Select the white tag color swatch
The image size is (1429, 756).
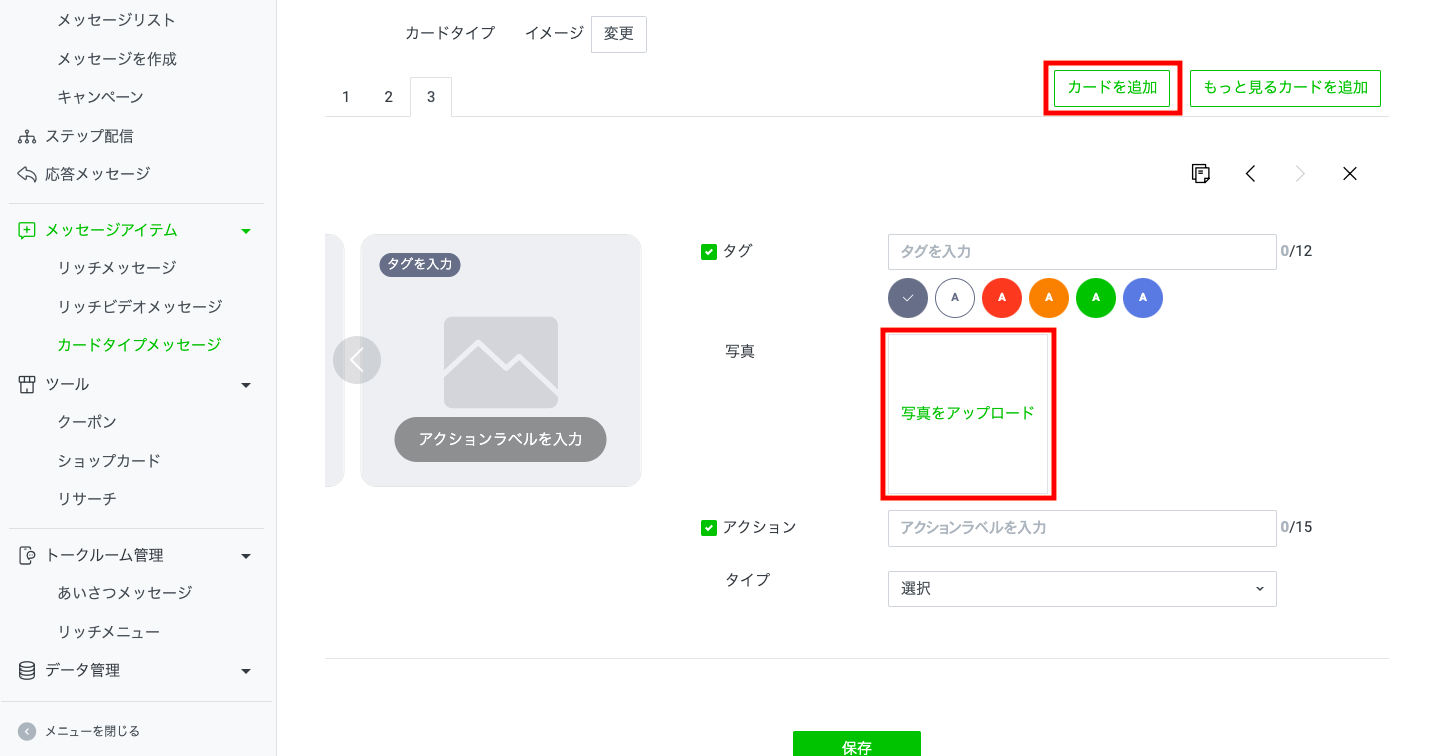pyautogui.click(x=955, y=298)
